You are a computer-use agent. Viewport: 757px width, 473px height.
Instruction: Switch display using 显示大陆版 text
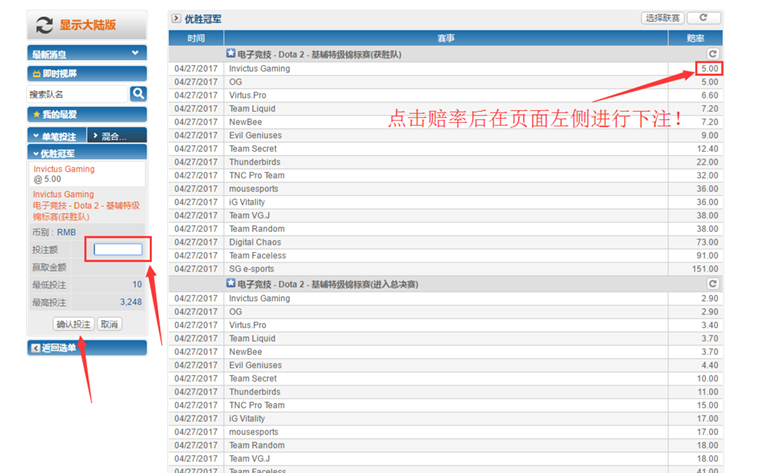click(x=87, y=25)
